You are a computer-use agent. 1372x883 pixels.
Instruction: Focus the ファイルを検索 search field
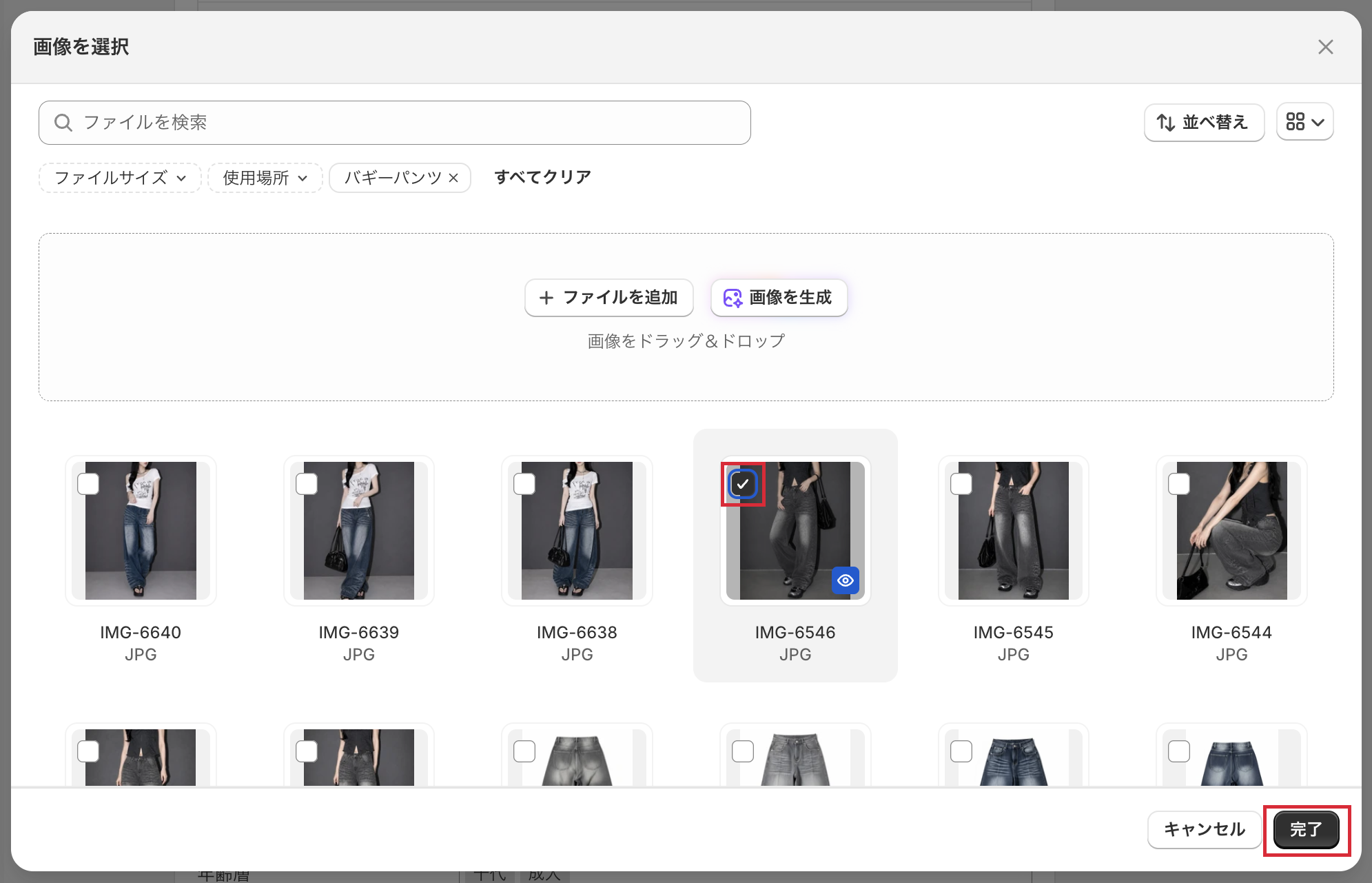pyautogui.click(x=394, y=123)
